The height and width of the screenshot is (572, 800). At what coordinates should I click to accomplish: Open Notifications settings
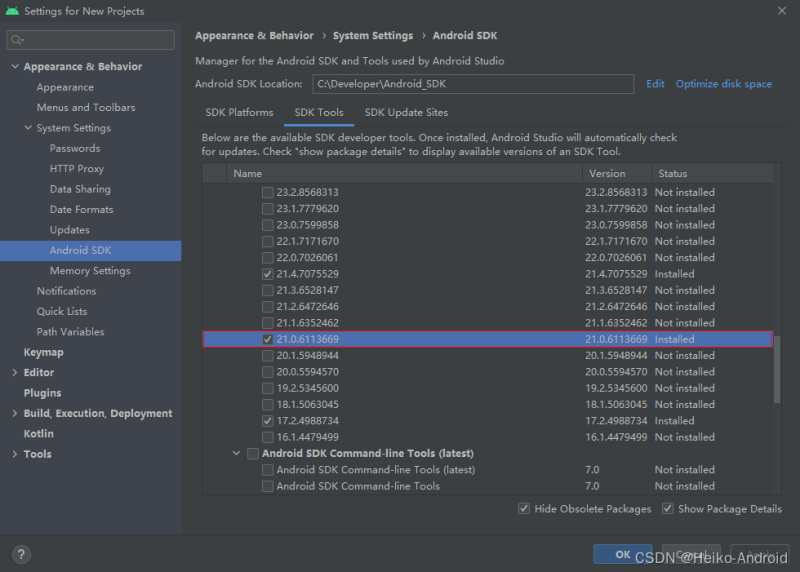(x=66, y=291)
